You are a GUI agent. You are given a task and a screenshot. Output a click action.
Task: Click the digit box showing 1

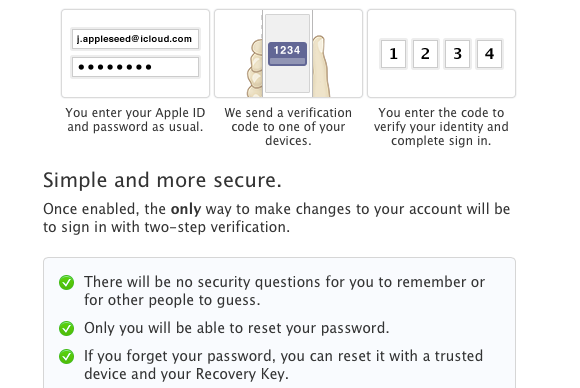(x=393, y=54)
